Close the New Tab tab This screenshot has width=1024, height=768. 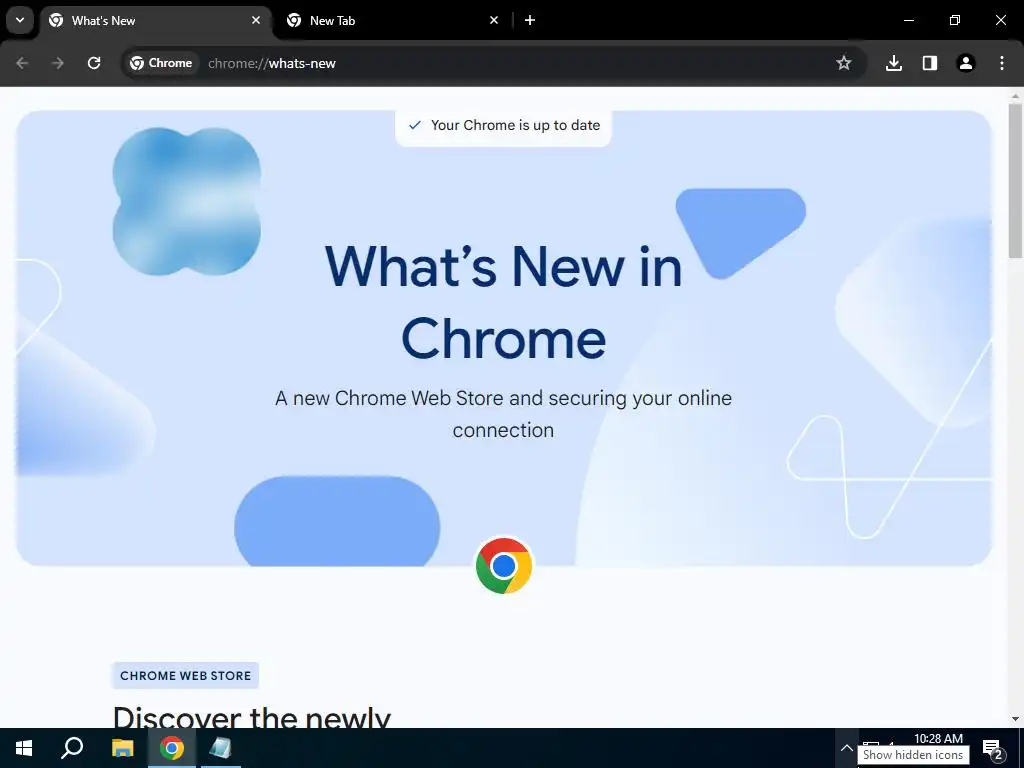pyautogui.click(x=494, y=20)
